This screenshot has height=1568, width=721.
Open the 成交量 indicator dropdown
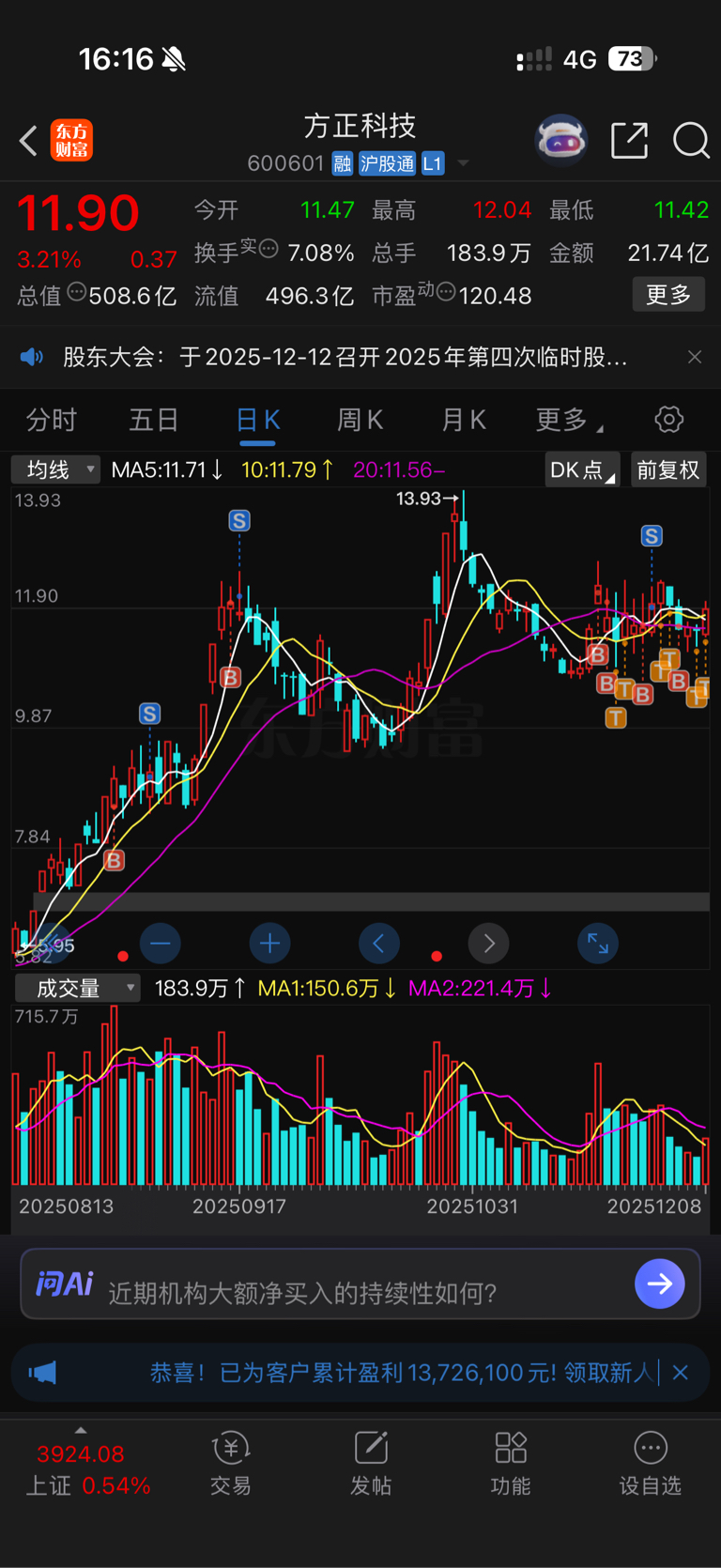tap(77, 988)
